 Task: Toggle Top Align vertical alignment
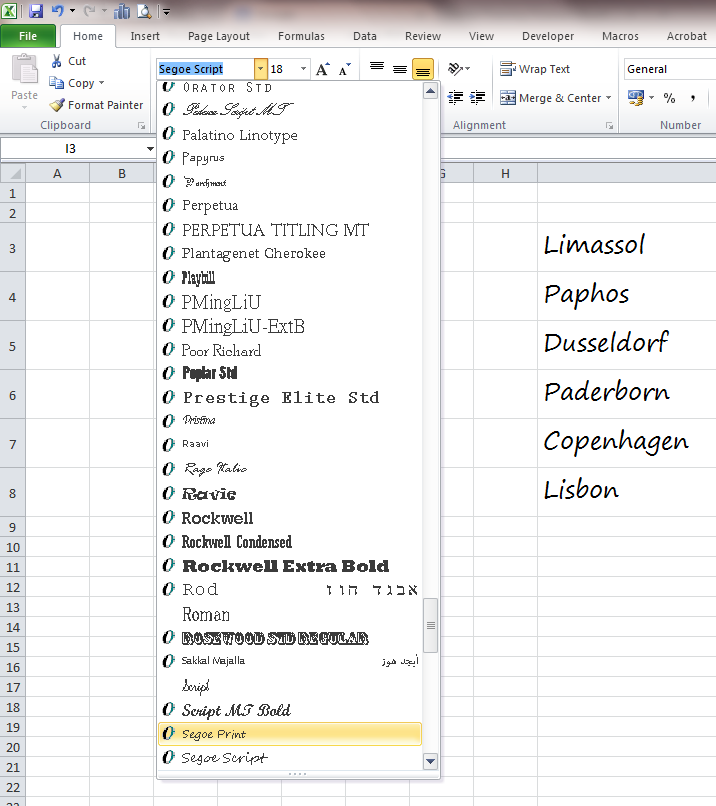click(377, 68)
